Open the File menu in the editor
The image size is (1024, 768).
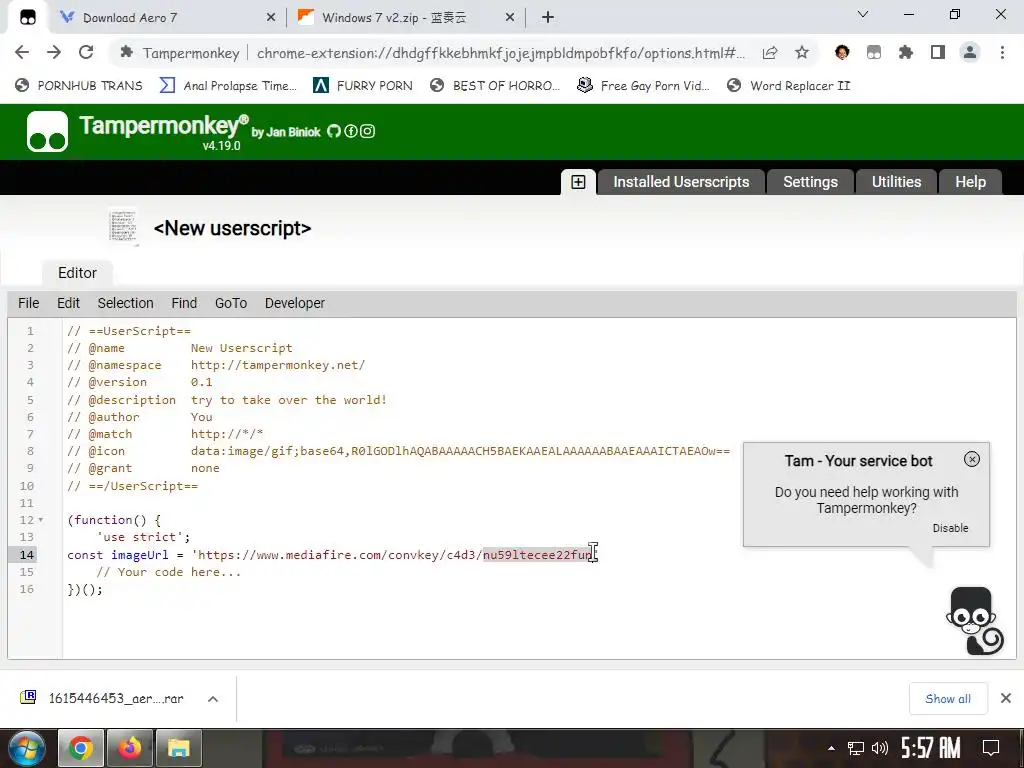click(x=29, y=304)
